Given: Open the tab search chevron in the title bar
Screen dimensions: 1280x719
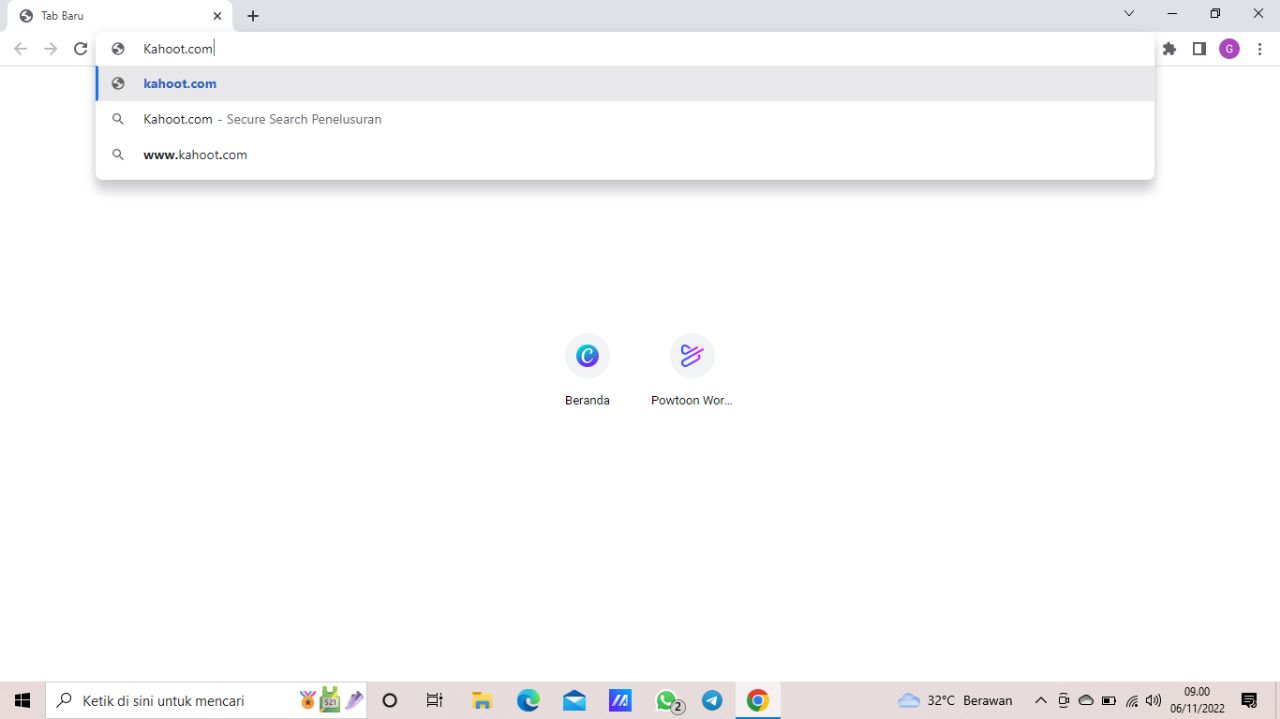Looking at the screenshot, I should (x=1129, y=14).
